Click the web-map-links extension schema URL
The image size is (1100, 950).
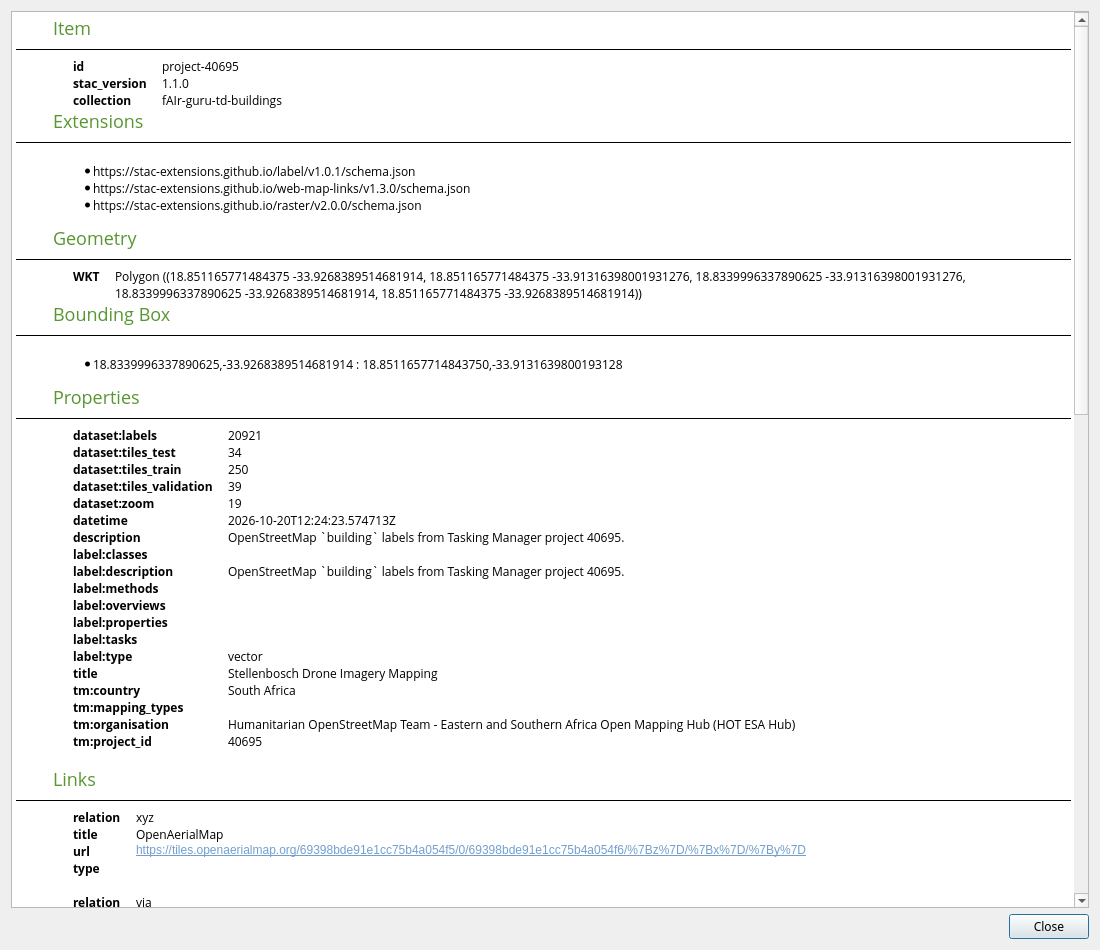(x=281, y=189)
